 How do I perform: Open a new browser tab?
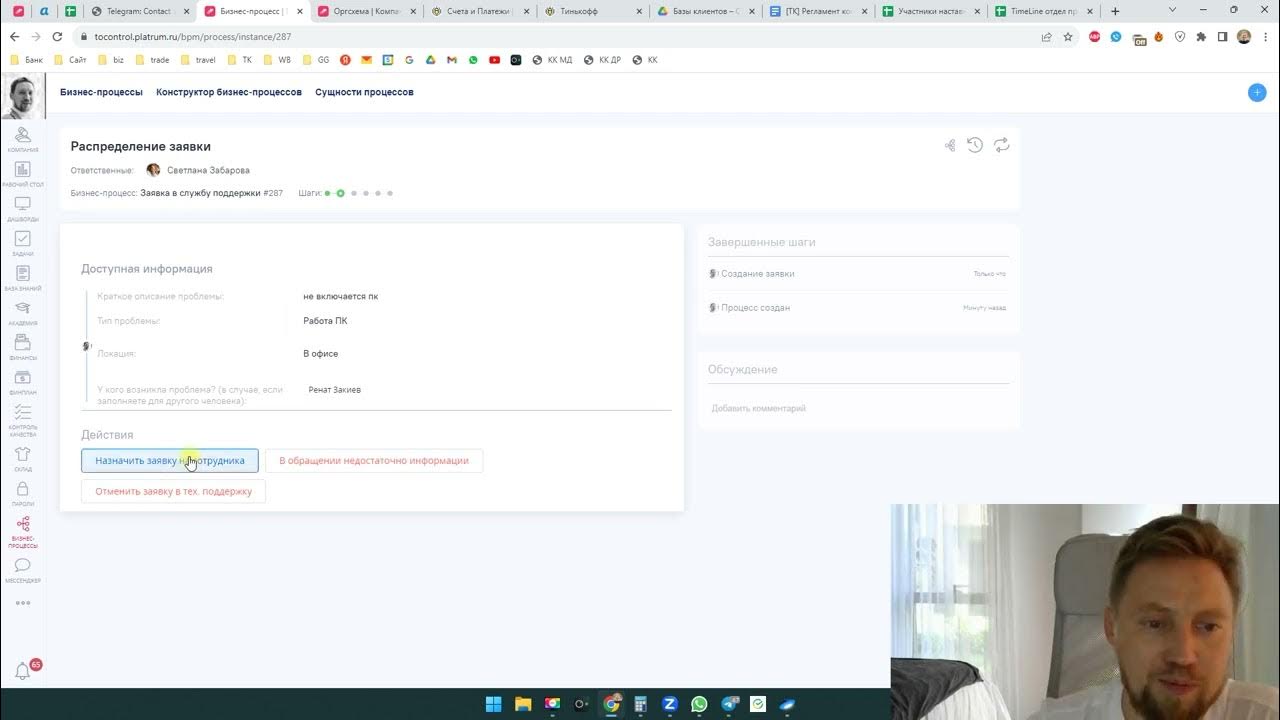coord(1115,11)
